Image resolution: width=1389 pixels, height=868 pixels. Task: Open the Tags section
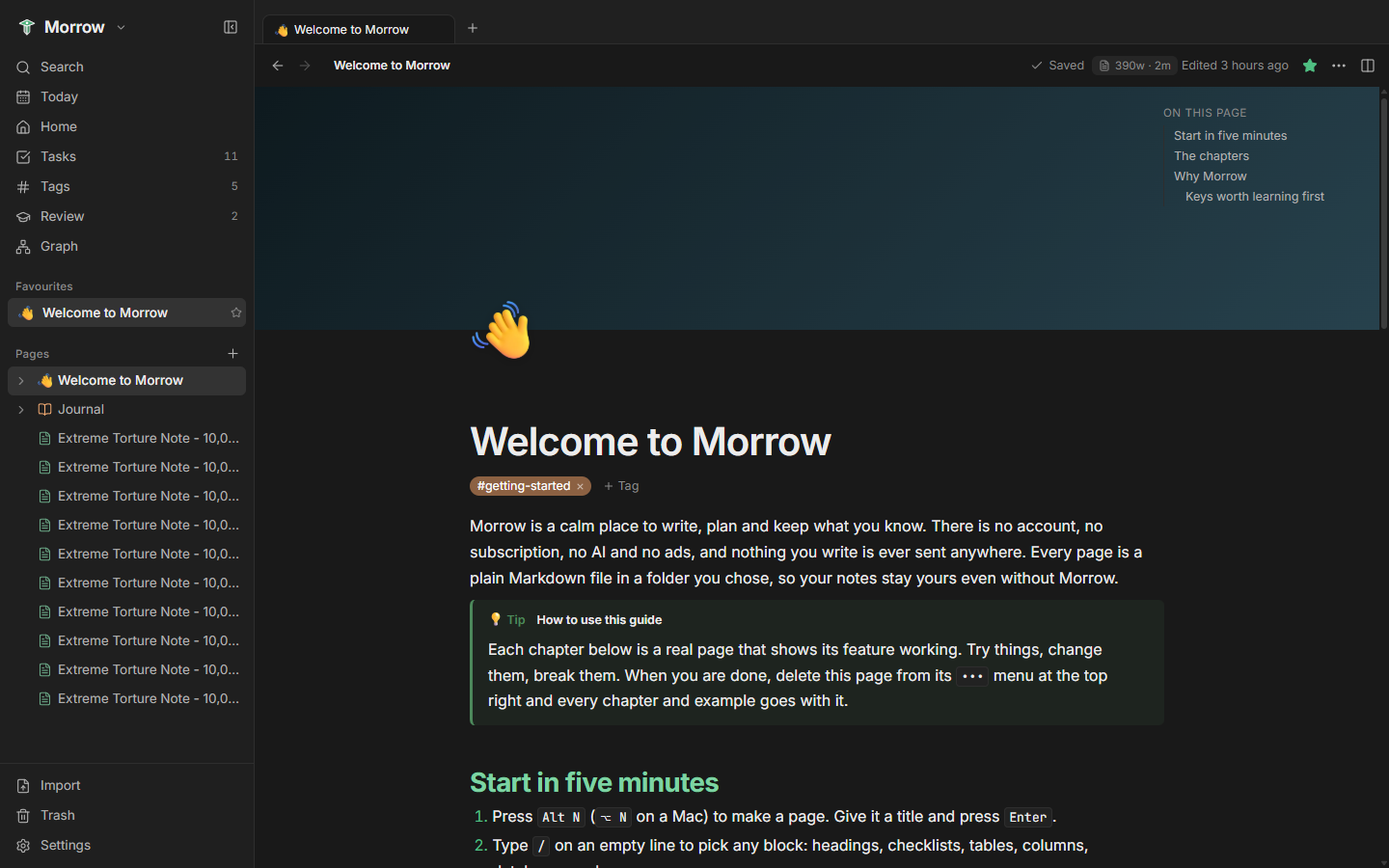click(126, 186)
